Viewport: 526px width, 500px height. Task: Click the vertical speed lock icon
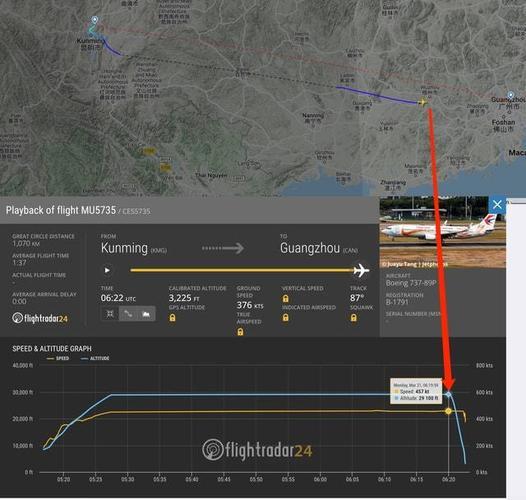tap(285, 298)
